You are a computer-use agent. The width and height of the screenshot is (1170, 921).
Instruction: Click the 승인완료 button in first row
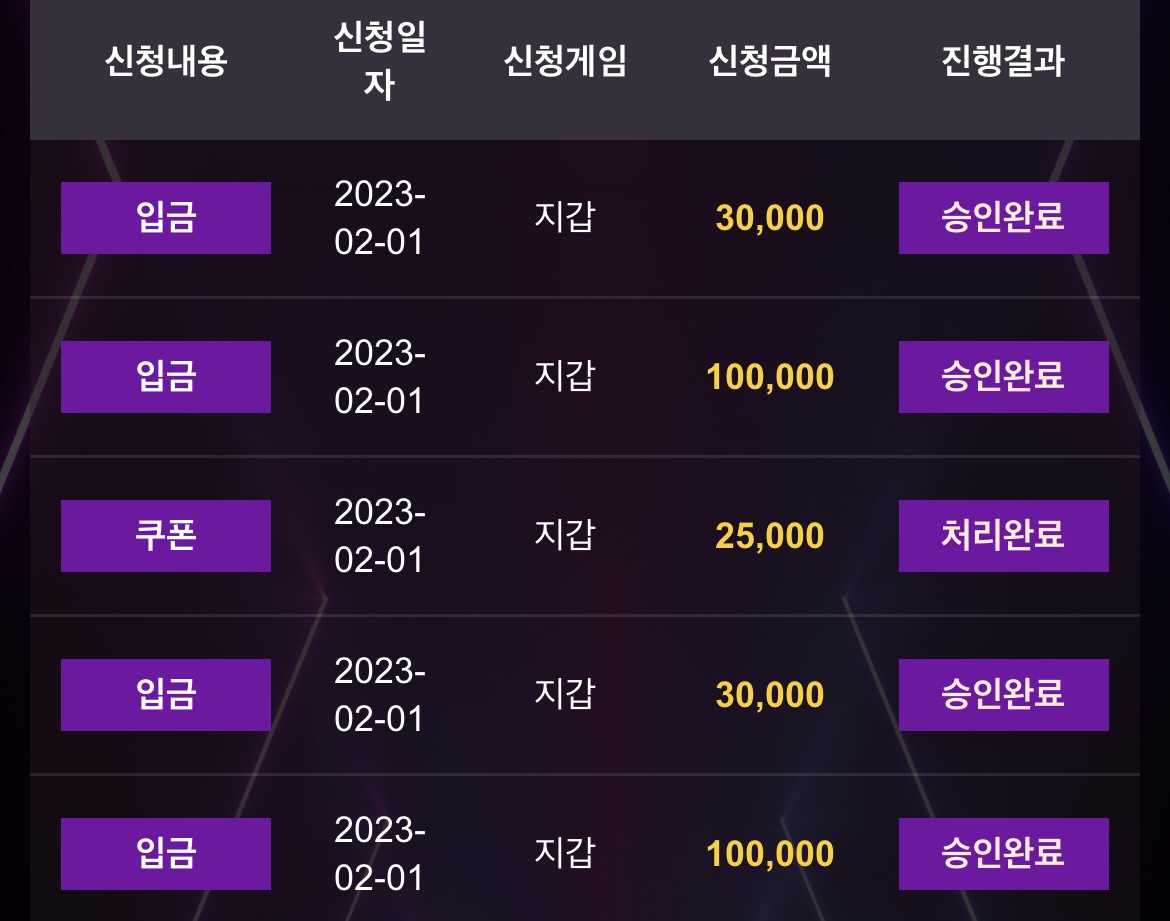coord(1004,218)
